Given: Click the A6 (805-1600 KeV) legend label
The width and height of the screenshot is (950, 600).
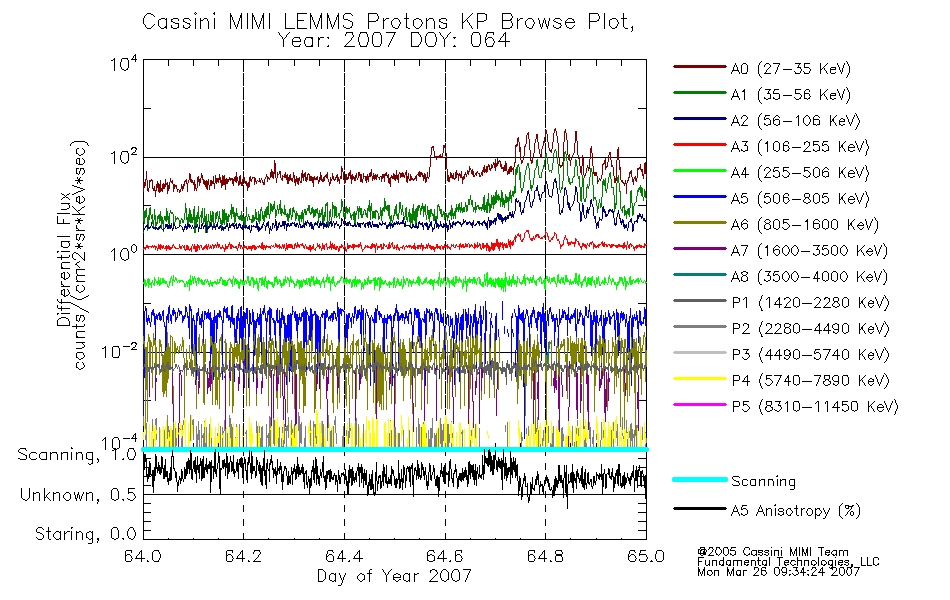Looking at the screenshot, I should [805, 225].
